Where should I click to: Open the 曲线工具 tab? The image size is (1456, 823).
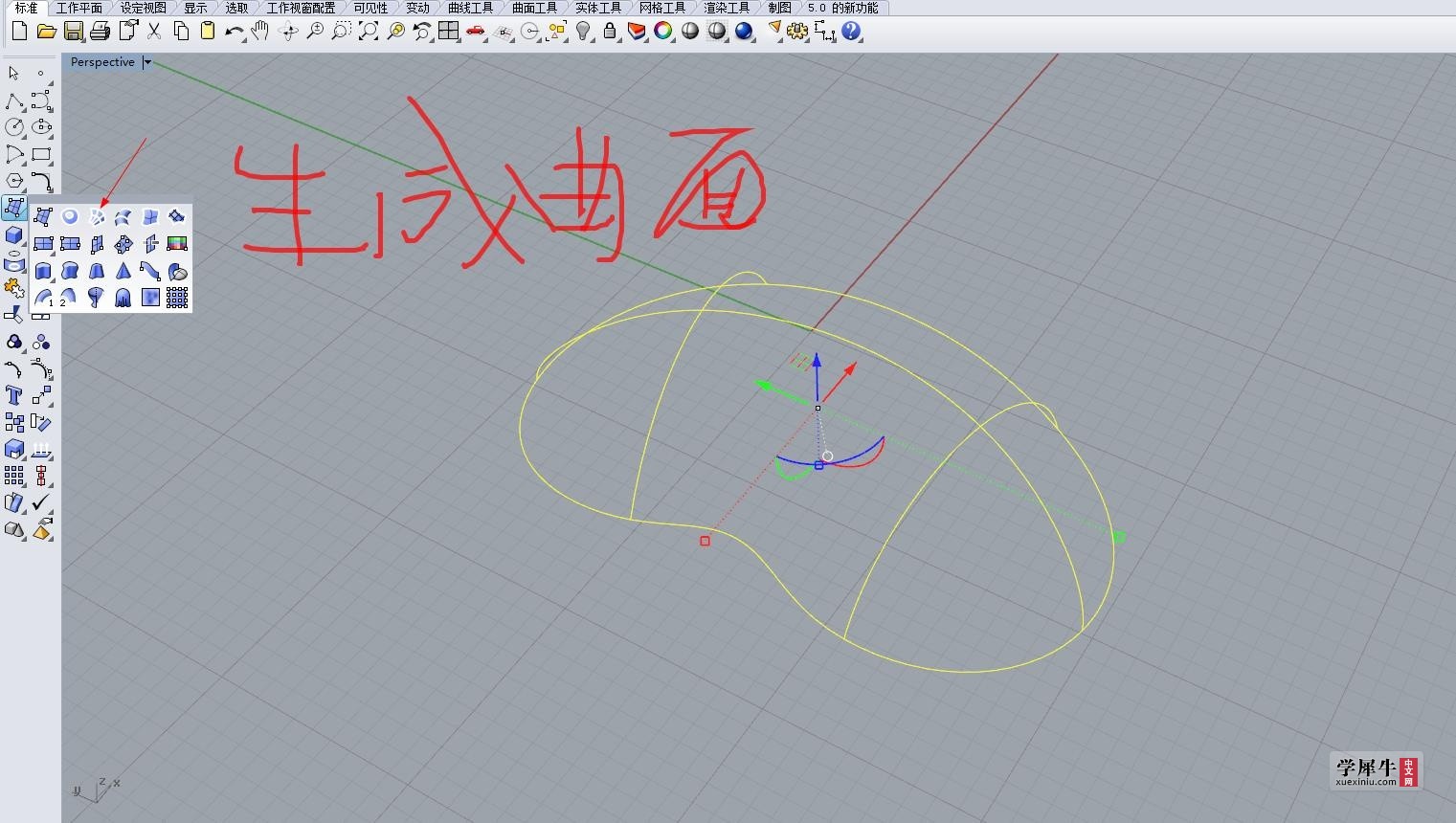[x=470, y=8]
